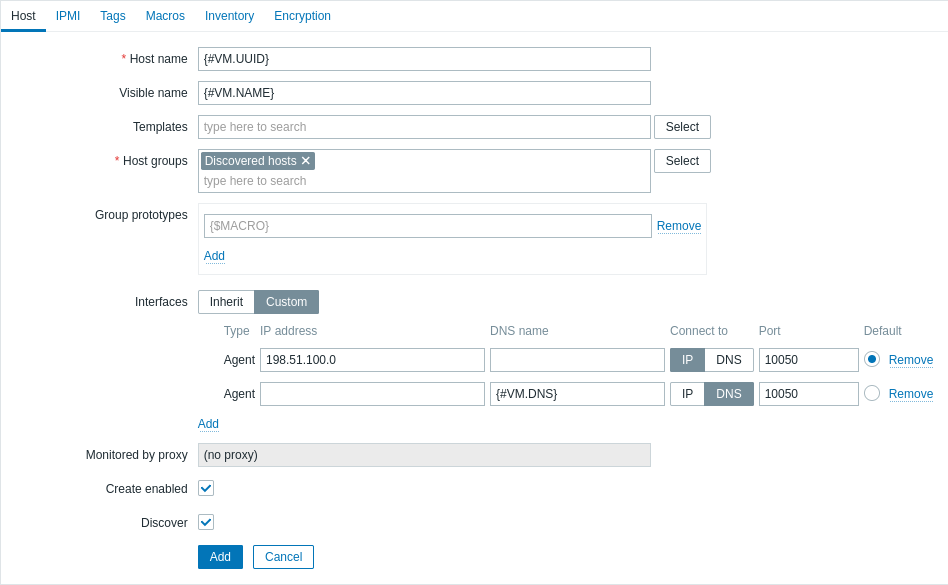Add a new interface row
Image resolution: width=948 pixels, height=585 pixels.
[208, 424]
